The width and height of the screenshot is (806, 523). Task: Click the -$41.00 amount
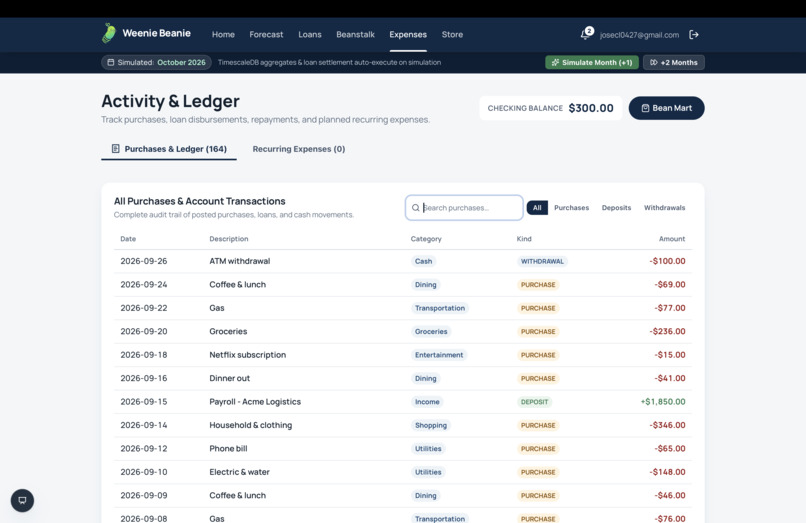tap(670, 378)
